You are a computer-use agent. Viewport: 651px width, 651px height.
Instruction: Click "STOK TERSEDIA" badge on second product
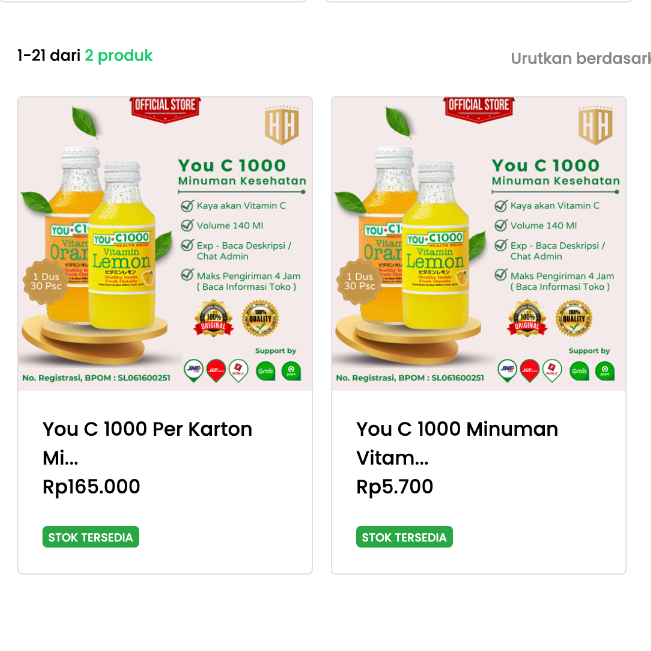(x=404, y=537)
